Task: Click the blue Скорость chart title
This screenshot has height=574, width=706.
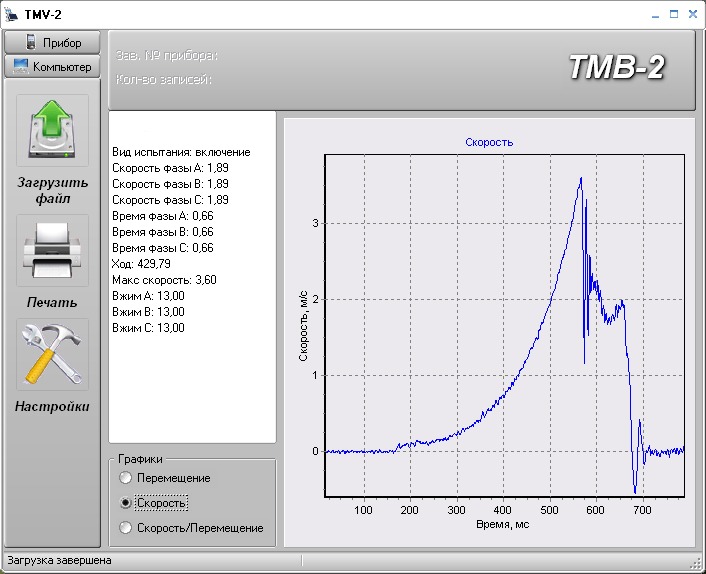Action: click(x=489, y=142)
